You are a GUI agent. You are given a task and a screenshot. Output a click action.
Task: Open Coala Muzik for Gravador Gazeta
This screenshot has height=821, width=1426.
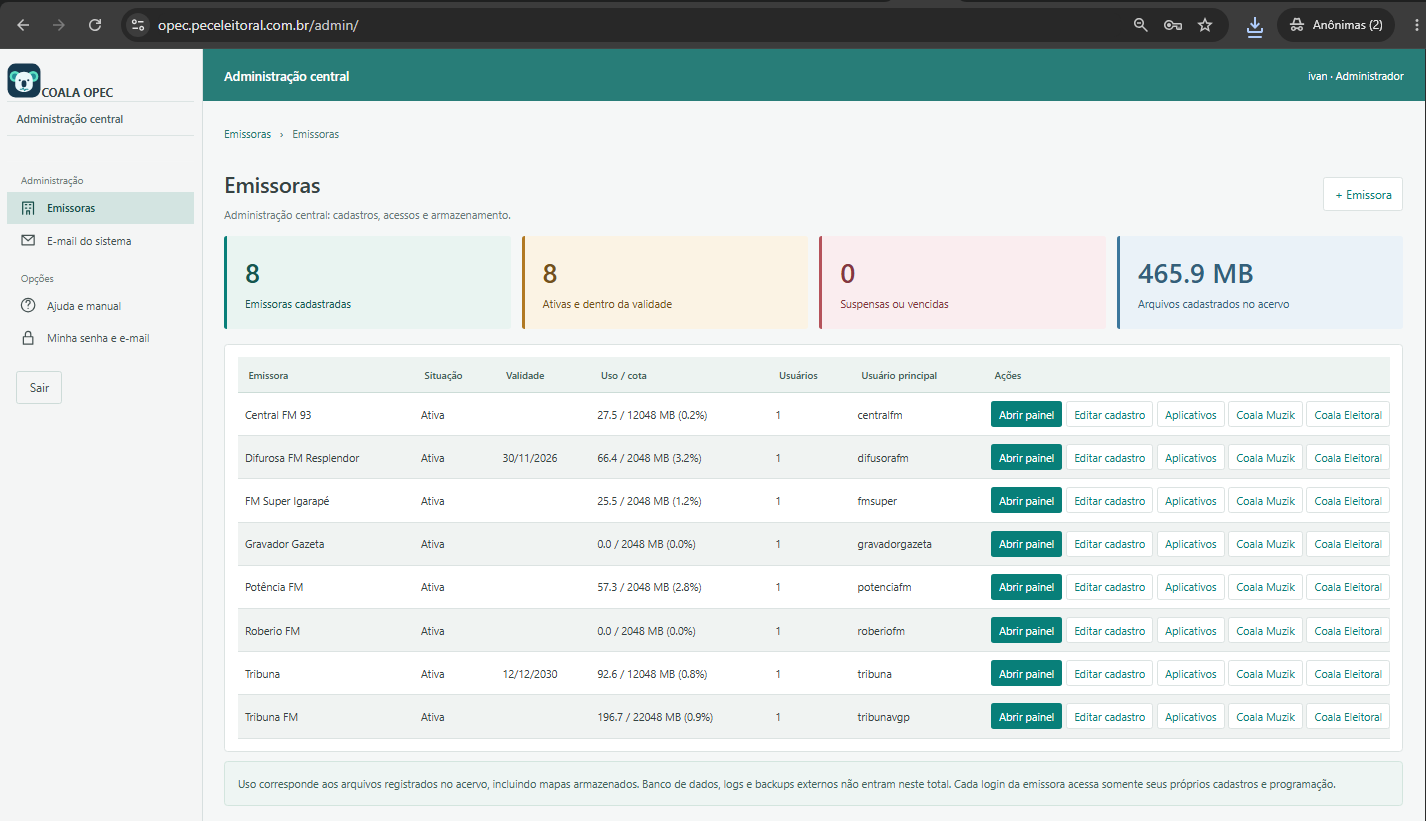pyautogui.click(x=1265, y=544)
